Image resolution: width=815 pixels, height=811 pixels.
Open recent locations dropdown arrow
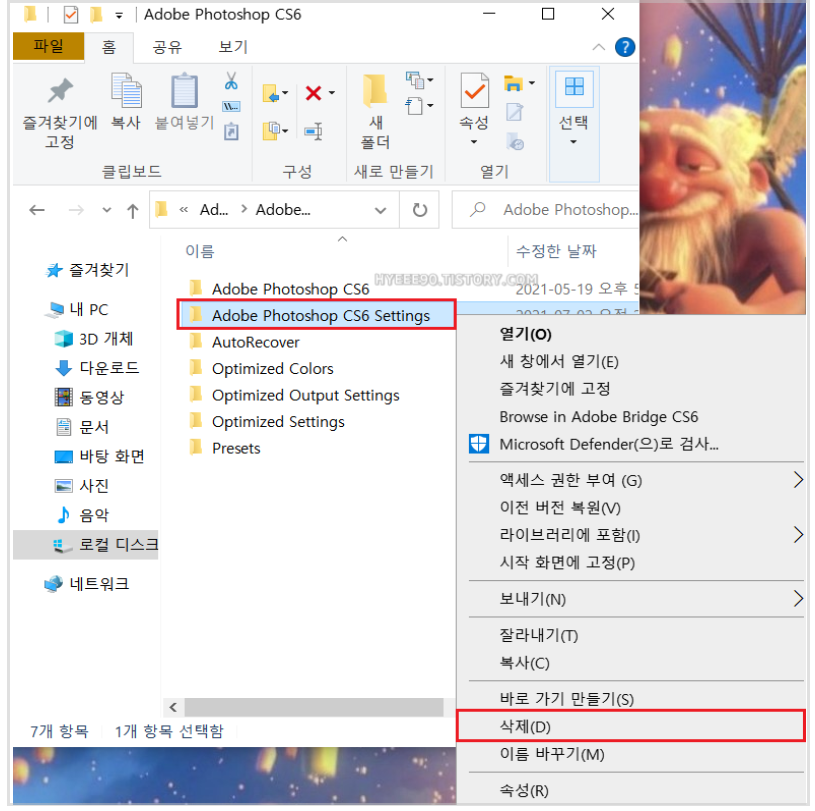107,210
